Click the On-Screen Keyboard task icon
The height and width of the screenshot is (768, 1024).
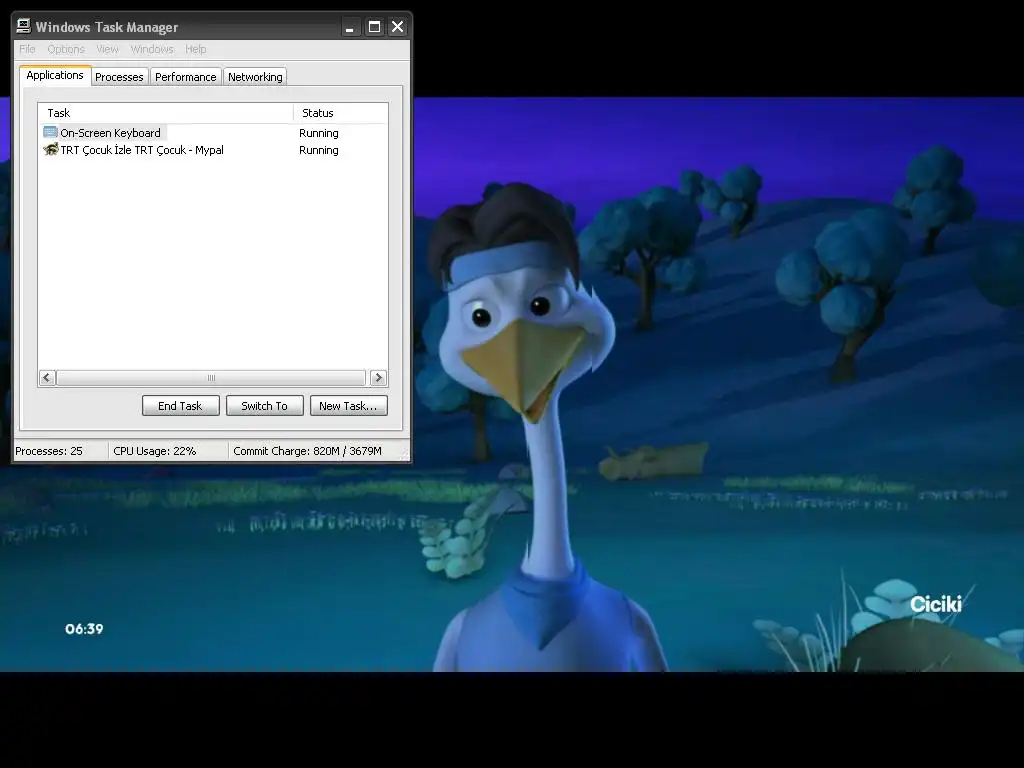(50, 133)
